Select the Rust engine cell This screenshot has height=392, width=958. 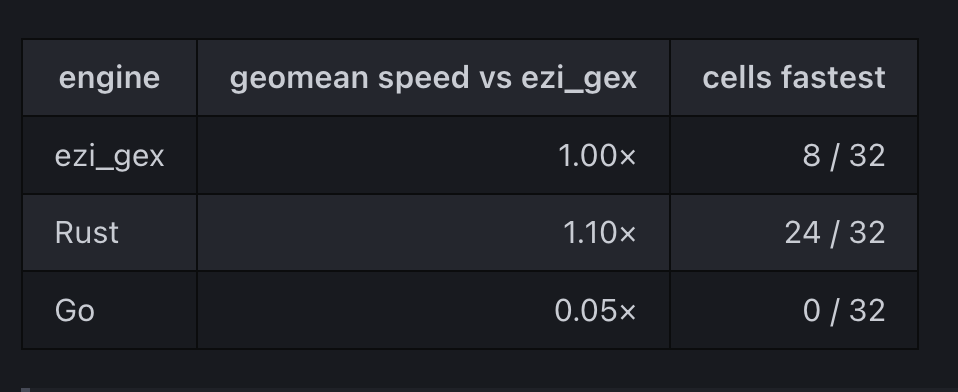tap(109, 233)
